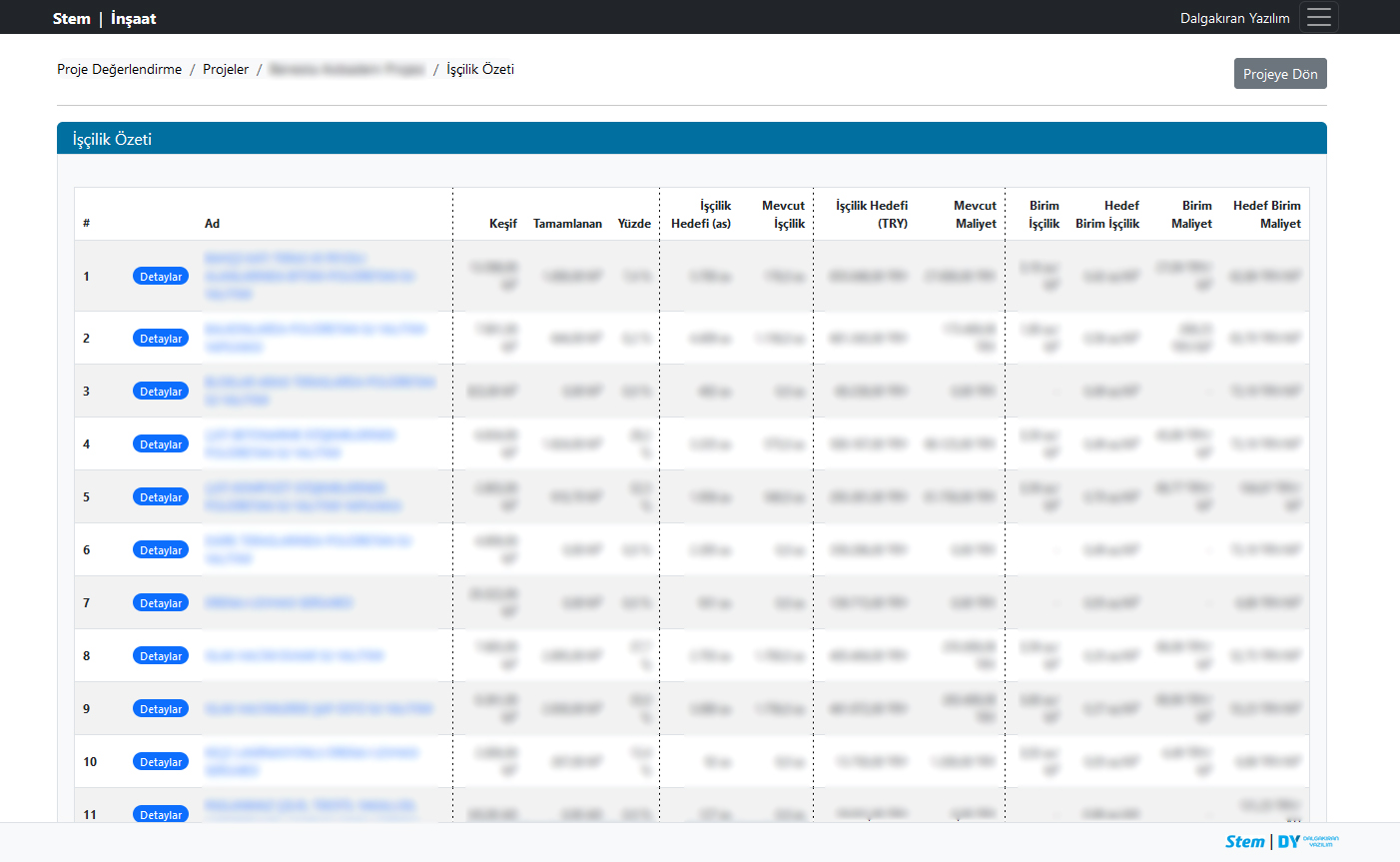This screenshot has width=1400, height=862.
Task: Open row 6 Detaylar button
Action: [x=161, y=550]
